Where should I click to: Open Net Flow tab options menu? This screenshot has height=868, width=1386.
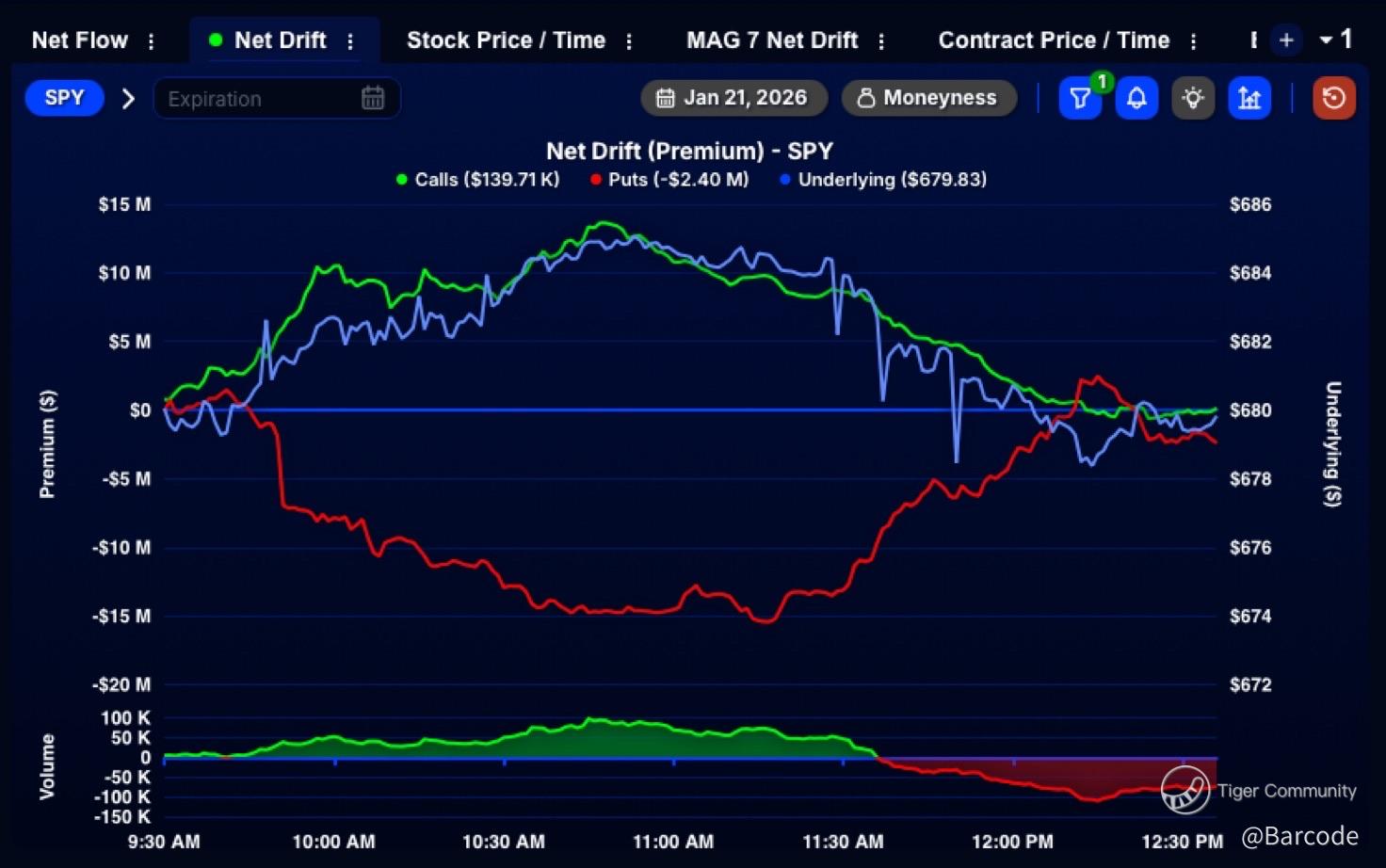click(152, 41)
